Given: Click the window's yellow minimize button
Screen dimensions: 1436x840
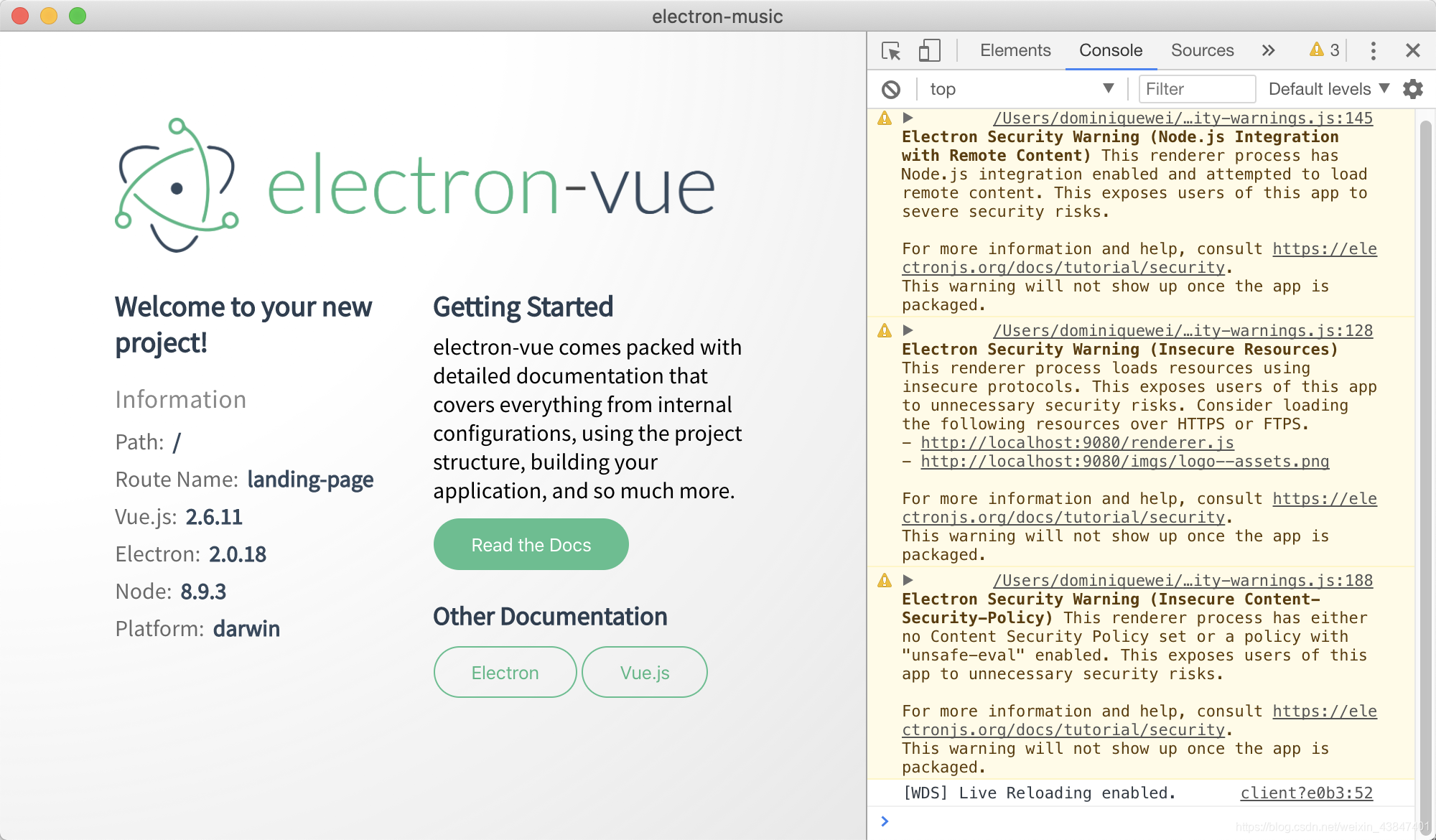Looking at the screenshot, I should point(49,16).
